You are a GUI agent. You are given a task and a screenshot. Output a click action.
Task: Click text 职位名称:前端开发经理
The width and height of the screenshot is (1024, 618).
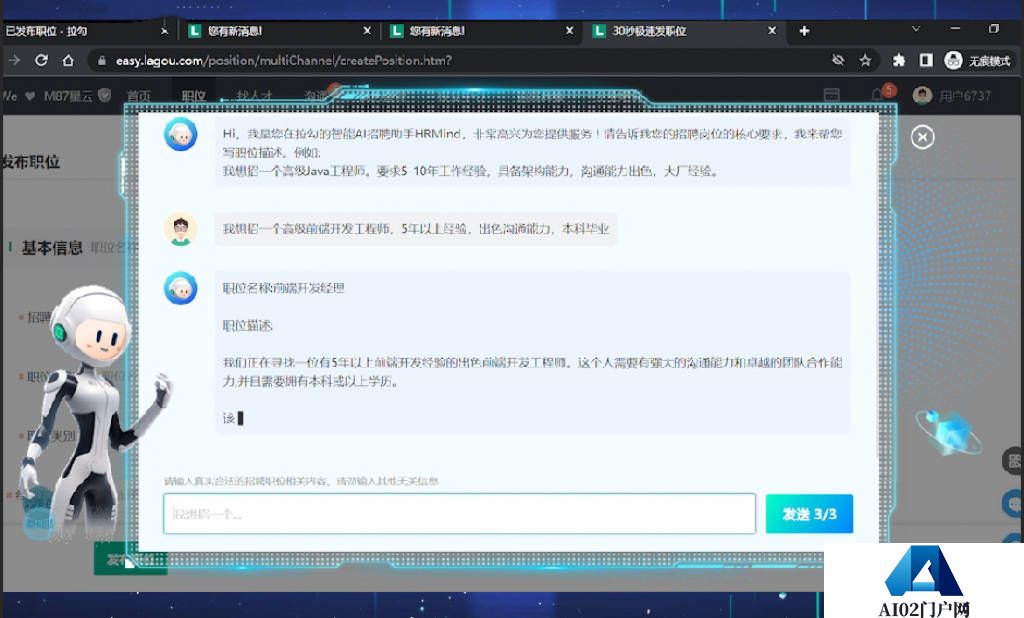click(x=283, y=288)
